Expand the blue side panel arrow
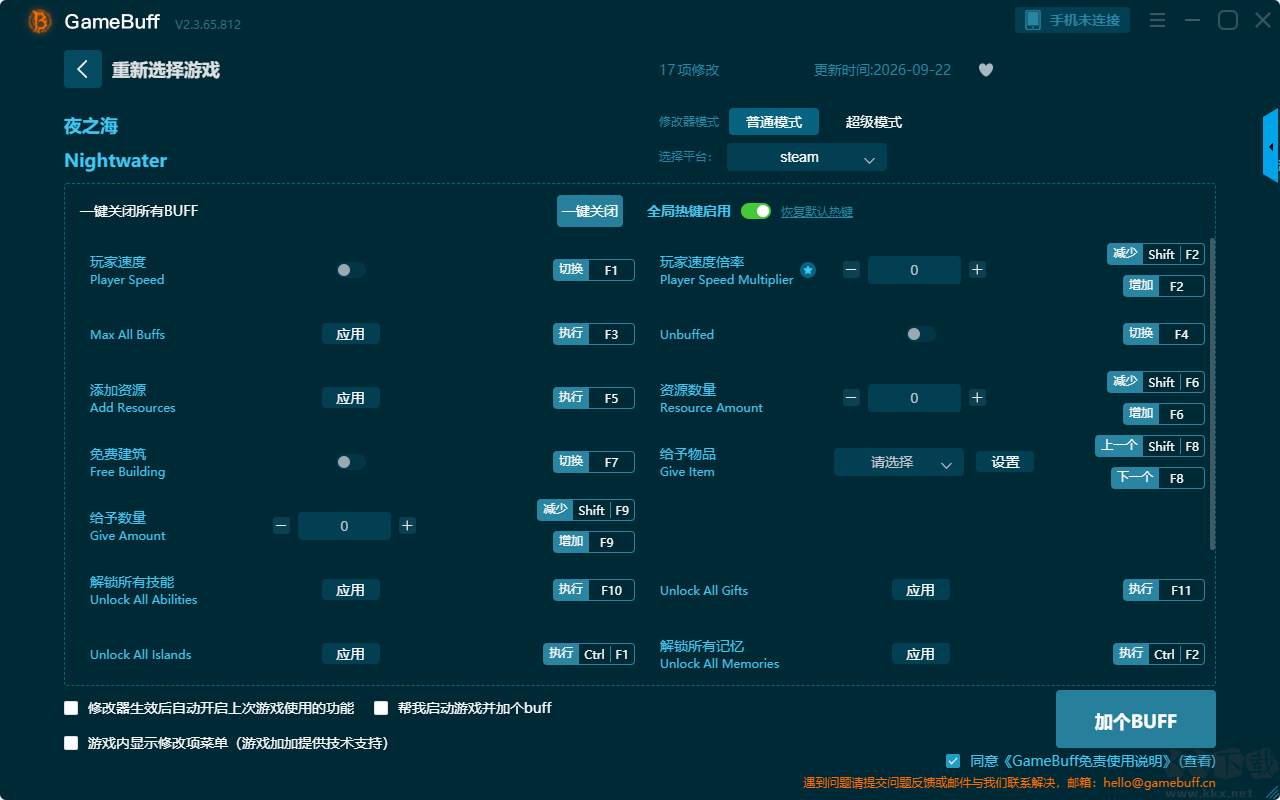This screenshot has width=1280, height=800. [x=1271, y=146]
